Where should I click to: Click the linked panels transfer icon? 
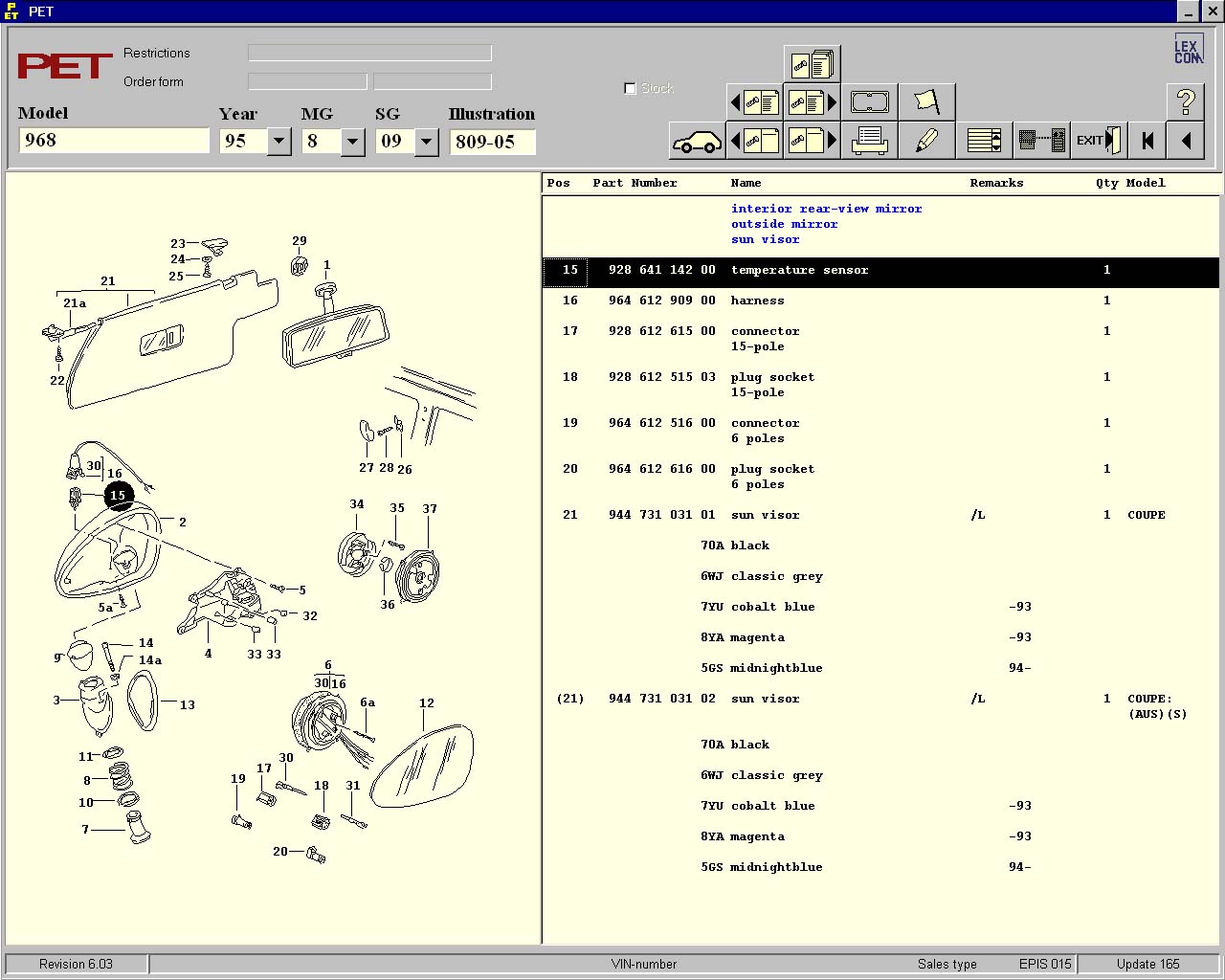coord(1041,142)
